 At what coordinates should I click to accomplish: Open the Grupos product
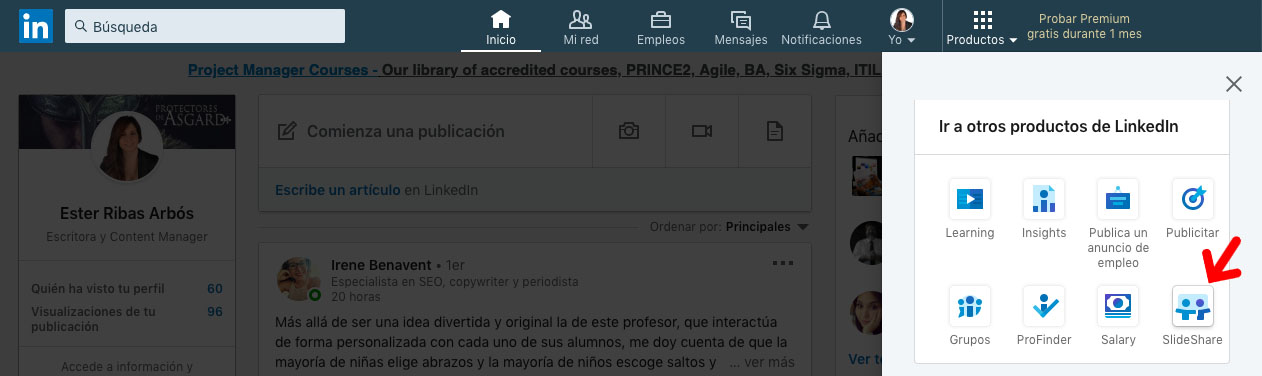tap(969, 316)
